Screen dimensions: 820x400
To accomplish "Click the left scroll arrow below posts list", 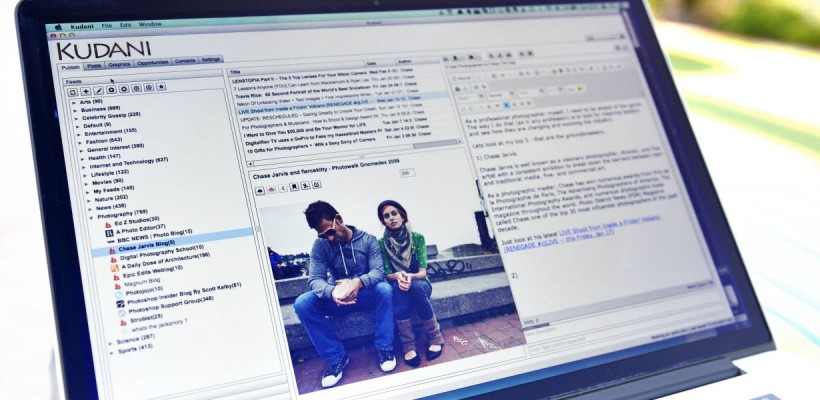I will click(248, 163).
